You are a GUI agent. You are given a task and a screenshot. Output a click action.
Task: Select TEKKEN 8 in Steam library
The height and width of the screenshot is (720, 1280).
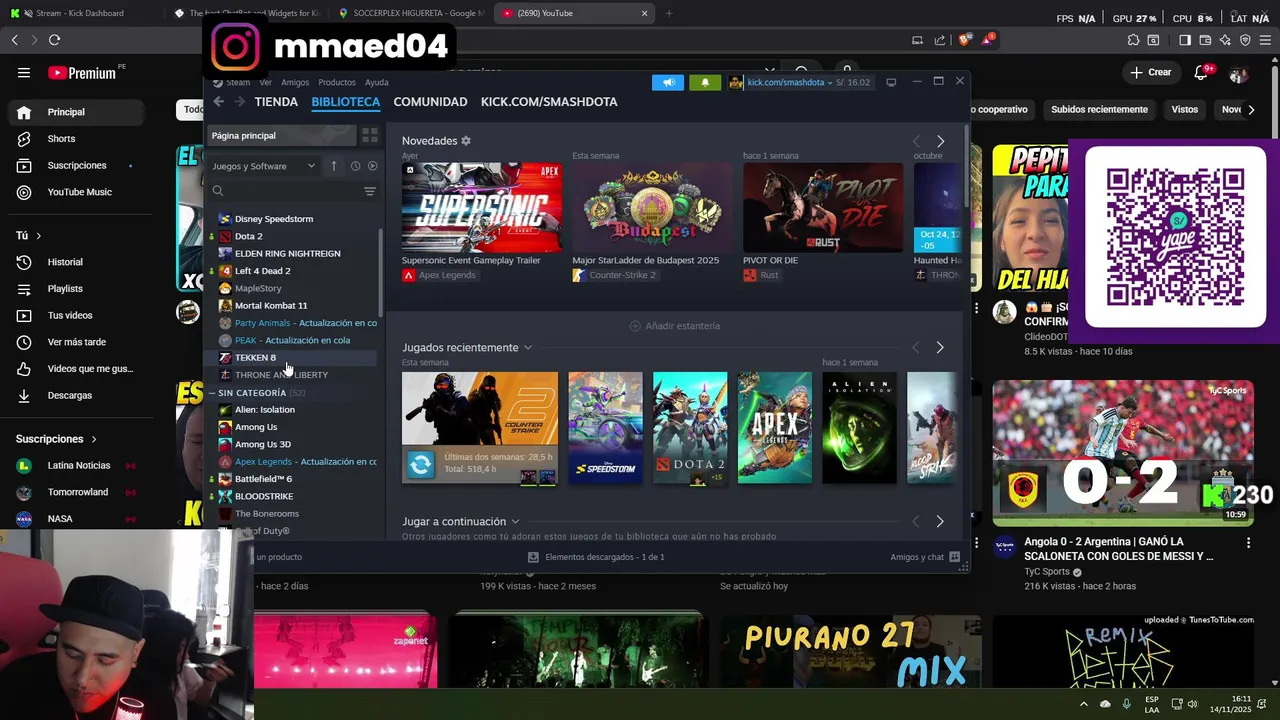(255, 357)
